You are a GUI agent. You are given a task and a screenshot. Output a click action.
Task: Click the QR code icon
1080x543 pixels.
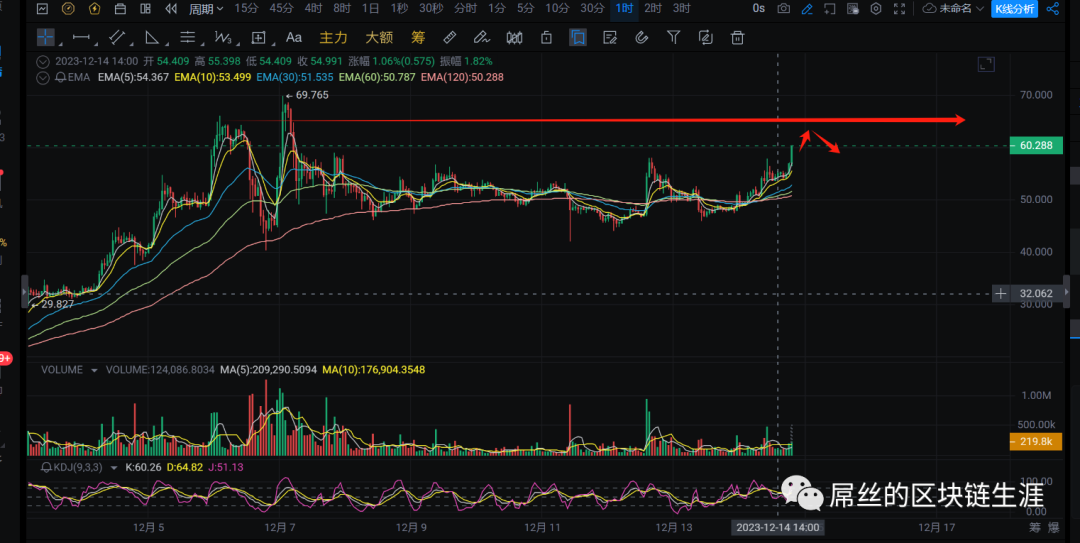point(853,8)
